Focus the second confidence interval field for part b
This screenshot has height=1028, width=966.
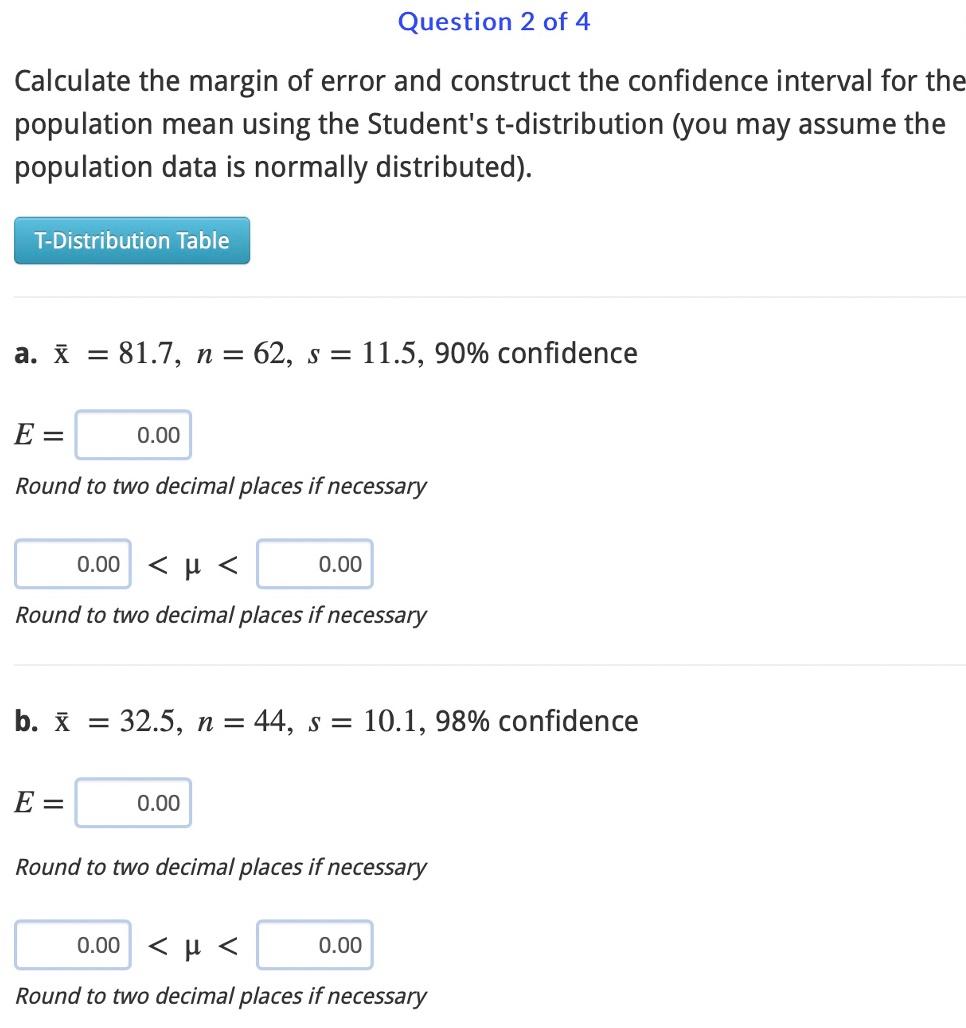[315, 944]
